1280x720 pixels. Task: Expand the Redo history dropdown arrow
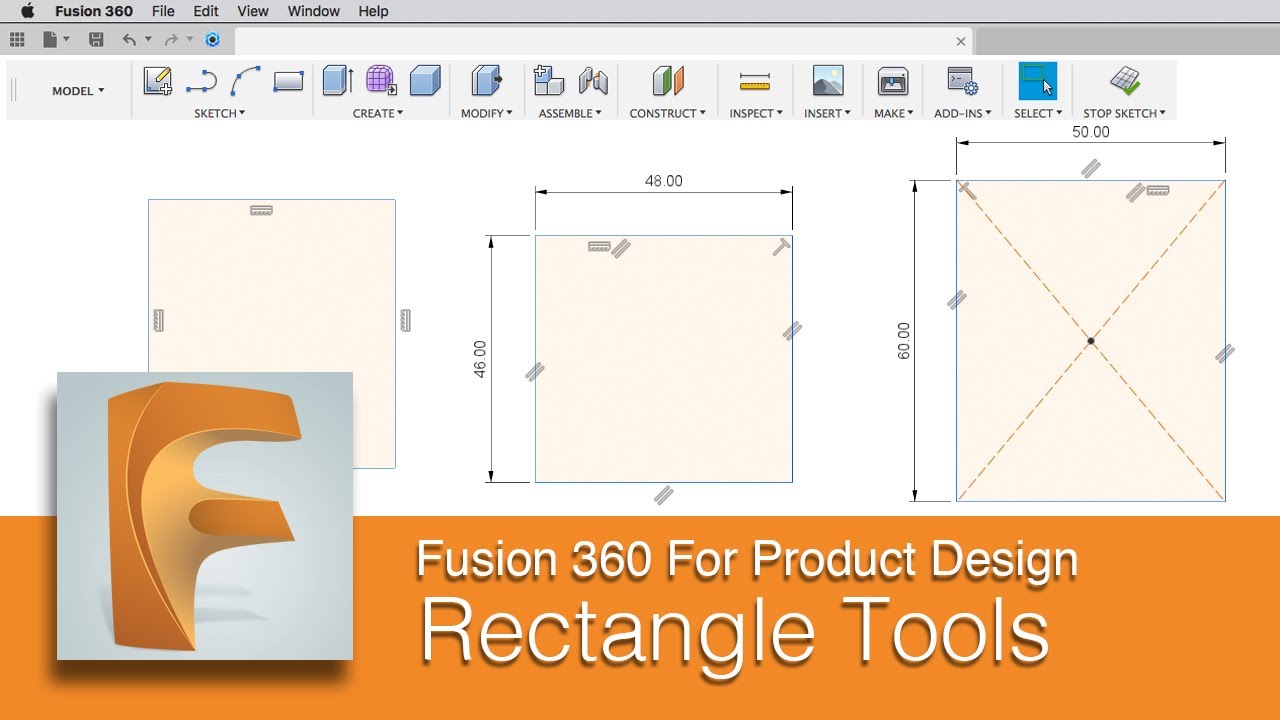click(189, 40)
